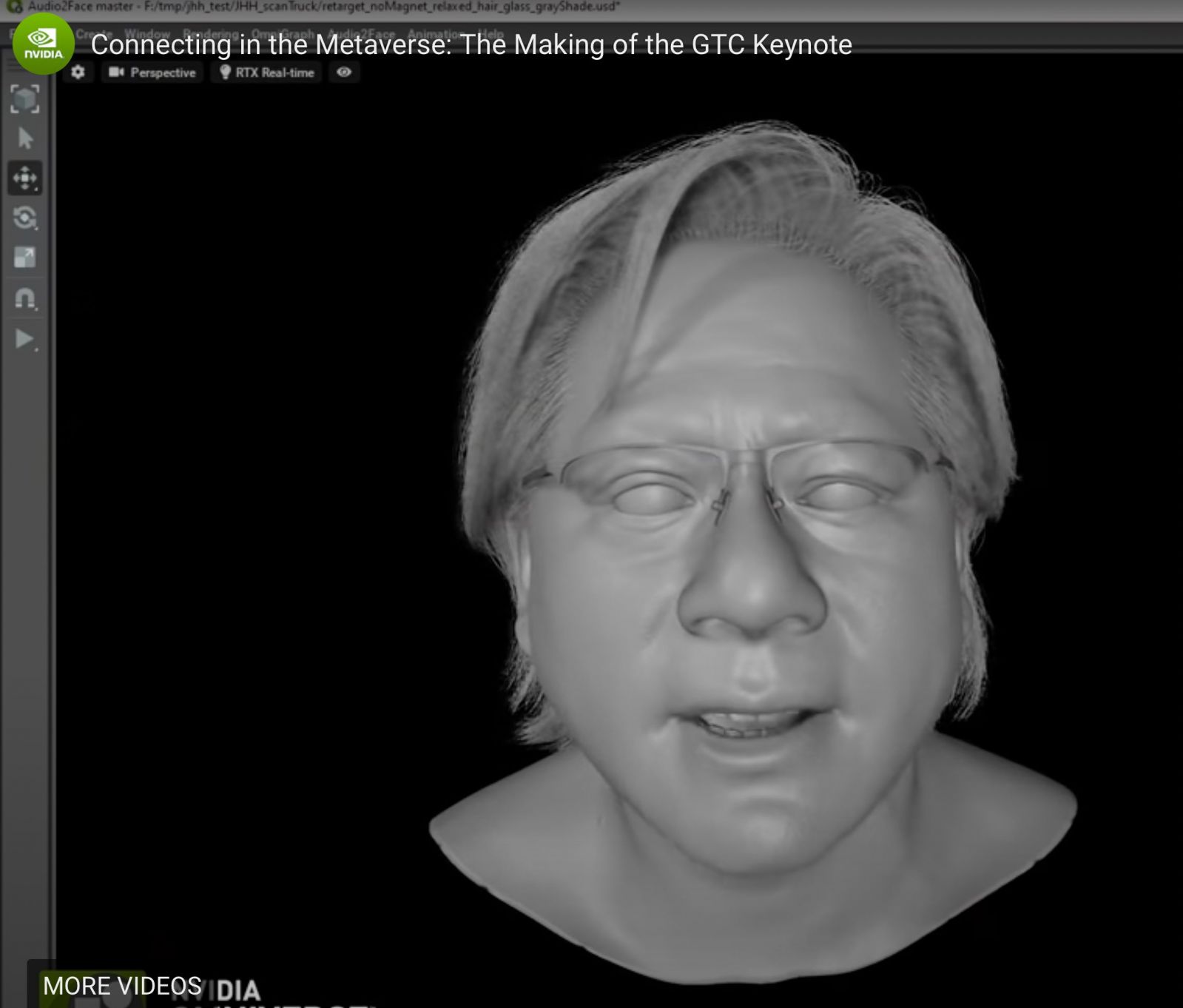Select the Scale tool
Viewport: 1183px width, 1008px height.
[x=25, y=258]
